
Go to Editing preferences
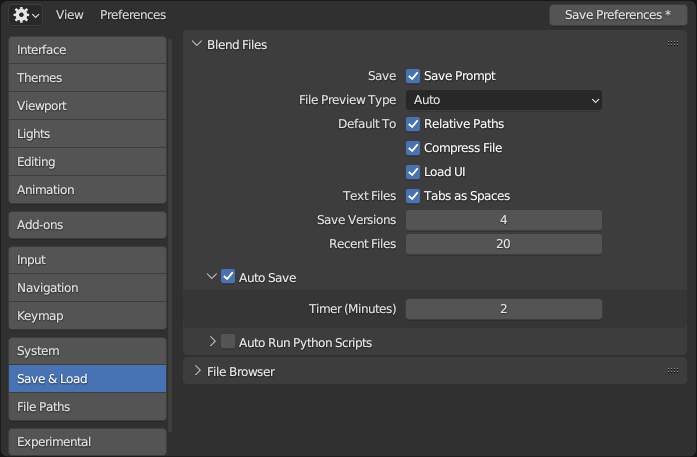[x=88, y=162]
